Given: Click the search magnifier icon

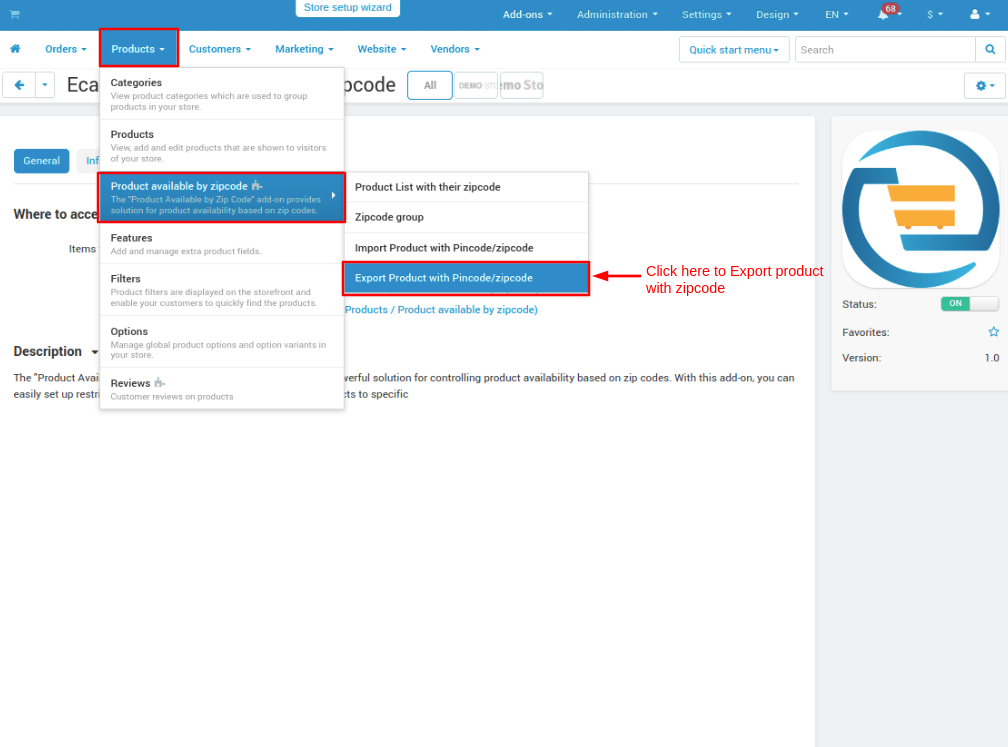Looking at the screenshot, I should (x=990, y=50).
